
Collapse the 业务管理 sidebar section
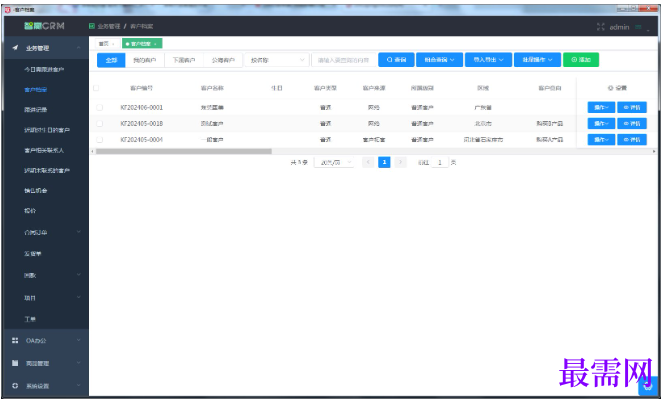tap(79, 48)
